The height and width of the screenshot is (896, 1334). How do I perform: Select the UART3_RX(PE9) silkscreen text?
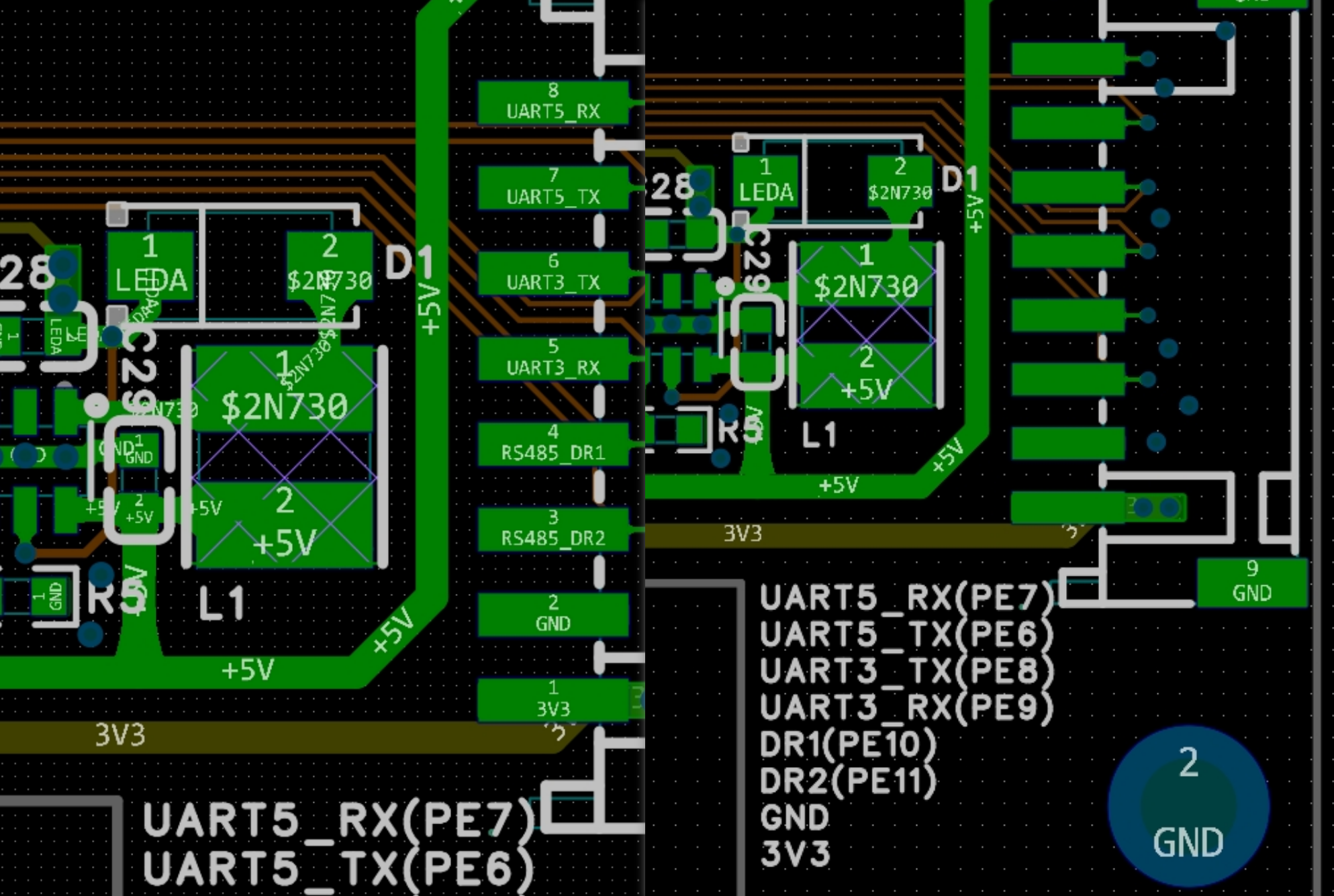coord(906,707)
